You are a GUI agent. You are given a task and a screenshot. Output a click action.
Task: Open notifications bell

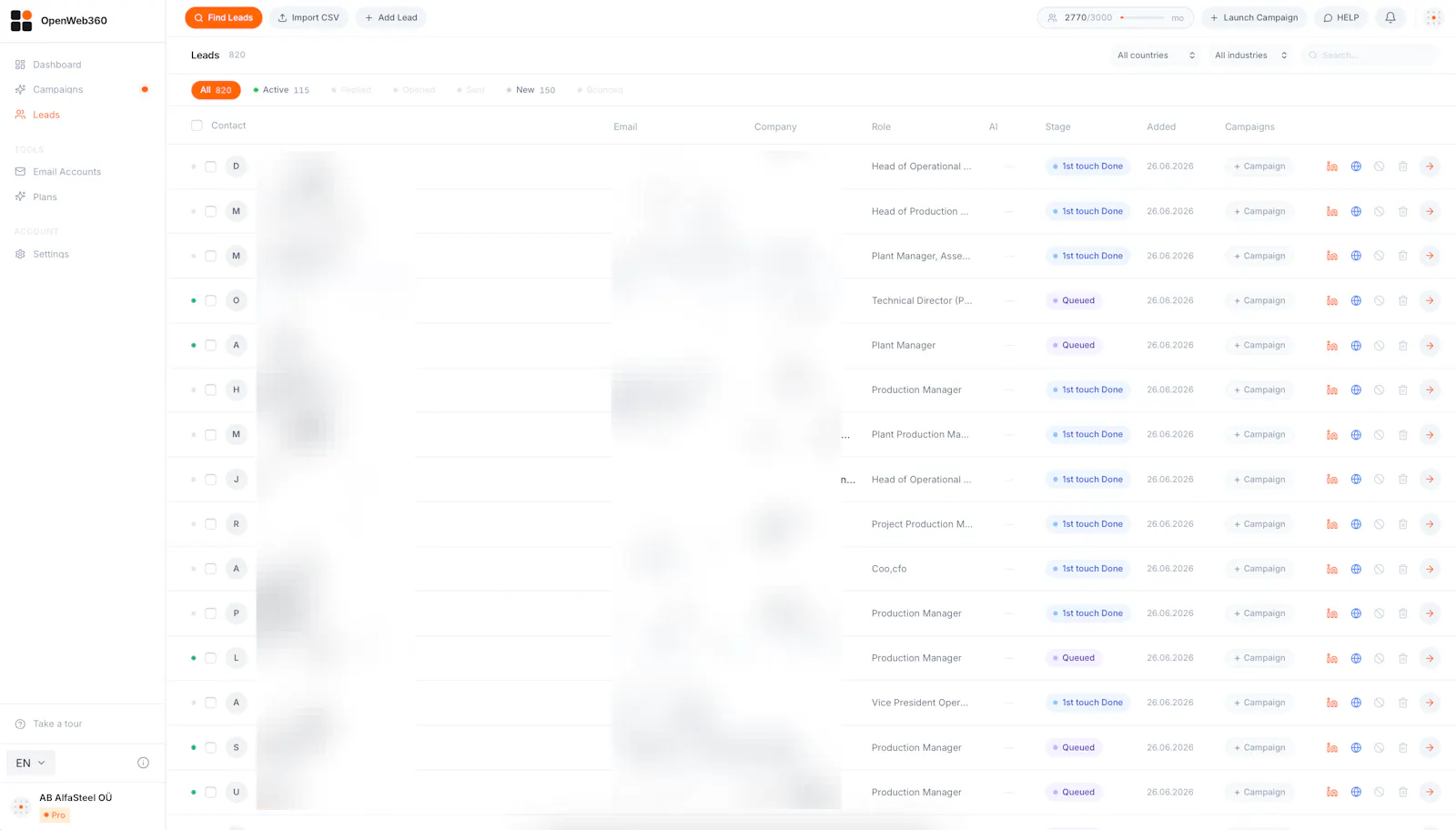(1390, 17)
